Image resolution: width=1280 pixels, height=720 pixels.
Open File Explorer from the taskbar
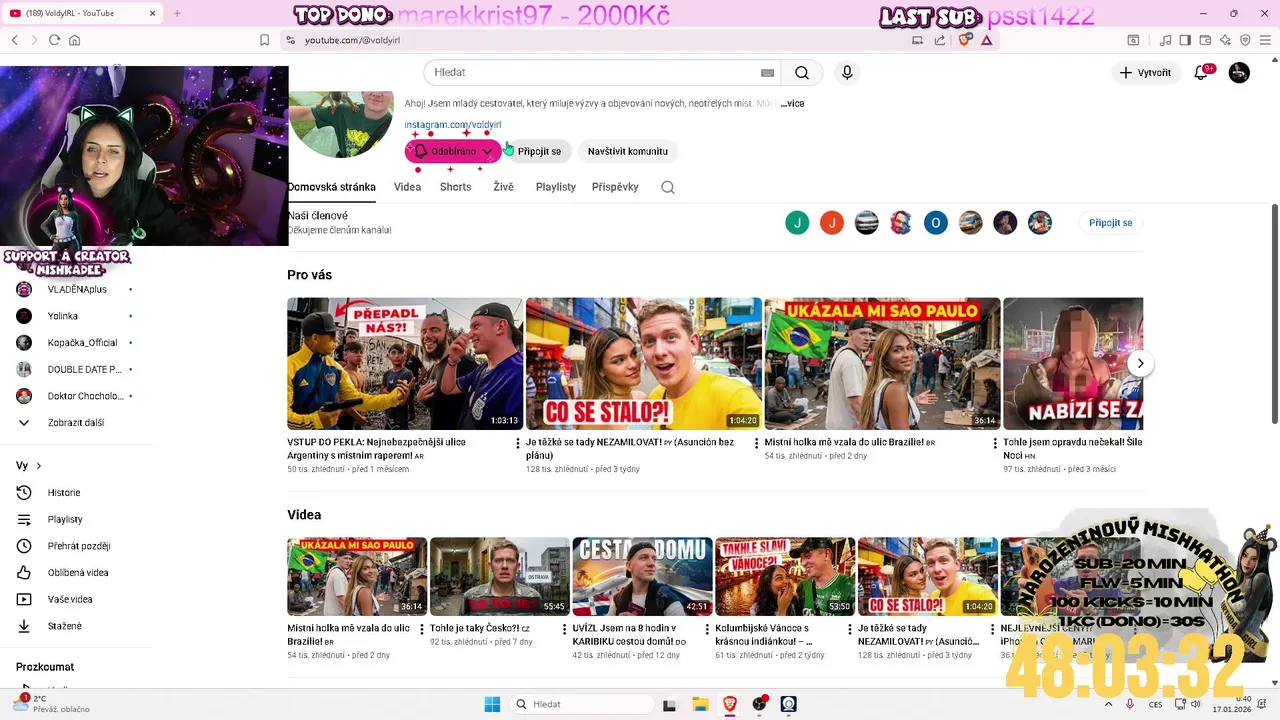[700, 704]
